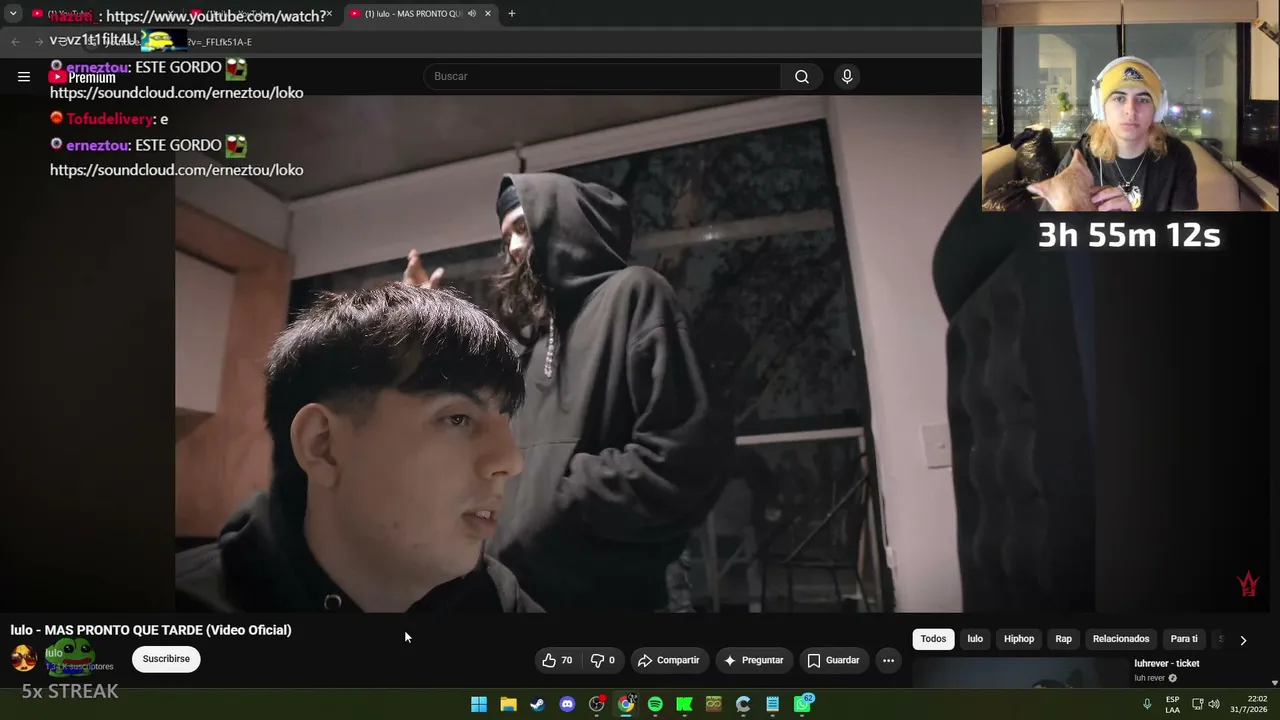Open the network status tray icon
Image resolution: width=1280 pixels, height=720 pixels.
pyautogui.click(x=1197, y=704)
